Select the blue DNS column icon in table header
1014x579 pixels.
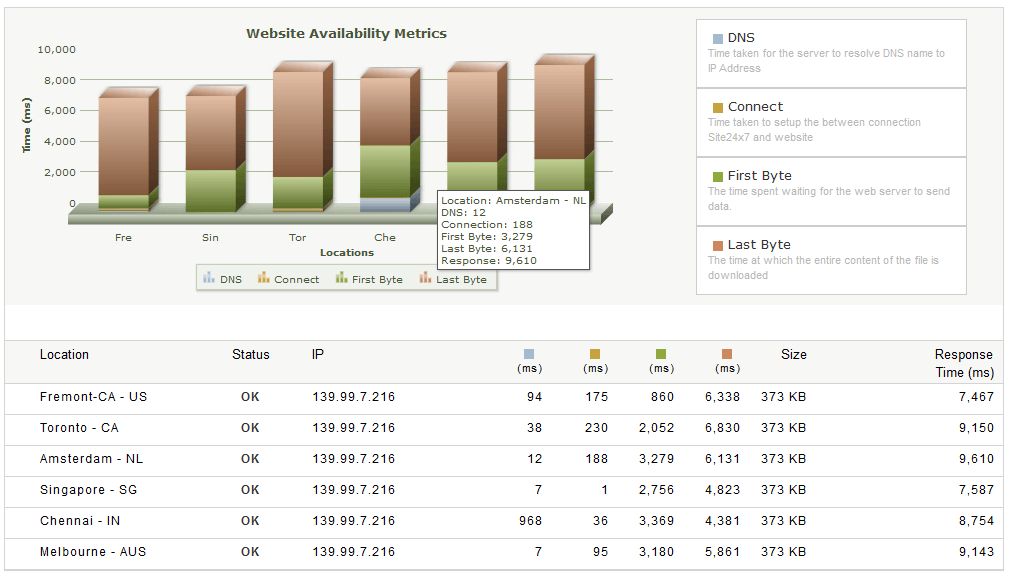pyautogui.click(x=527, y=355)
